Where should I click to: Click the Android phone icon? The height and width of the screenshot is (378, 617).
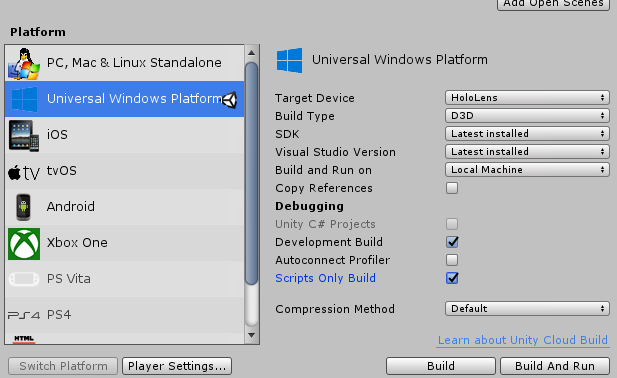point(24,207)
